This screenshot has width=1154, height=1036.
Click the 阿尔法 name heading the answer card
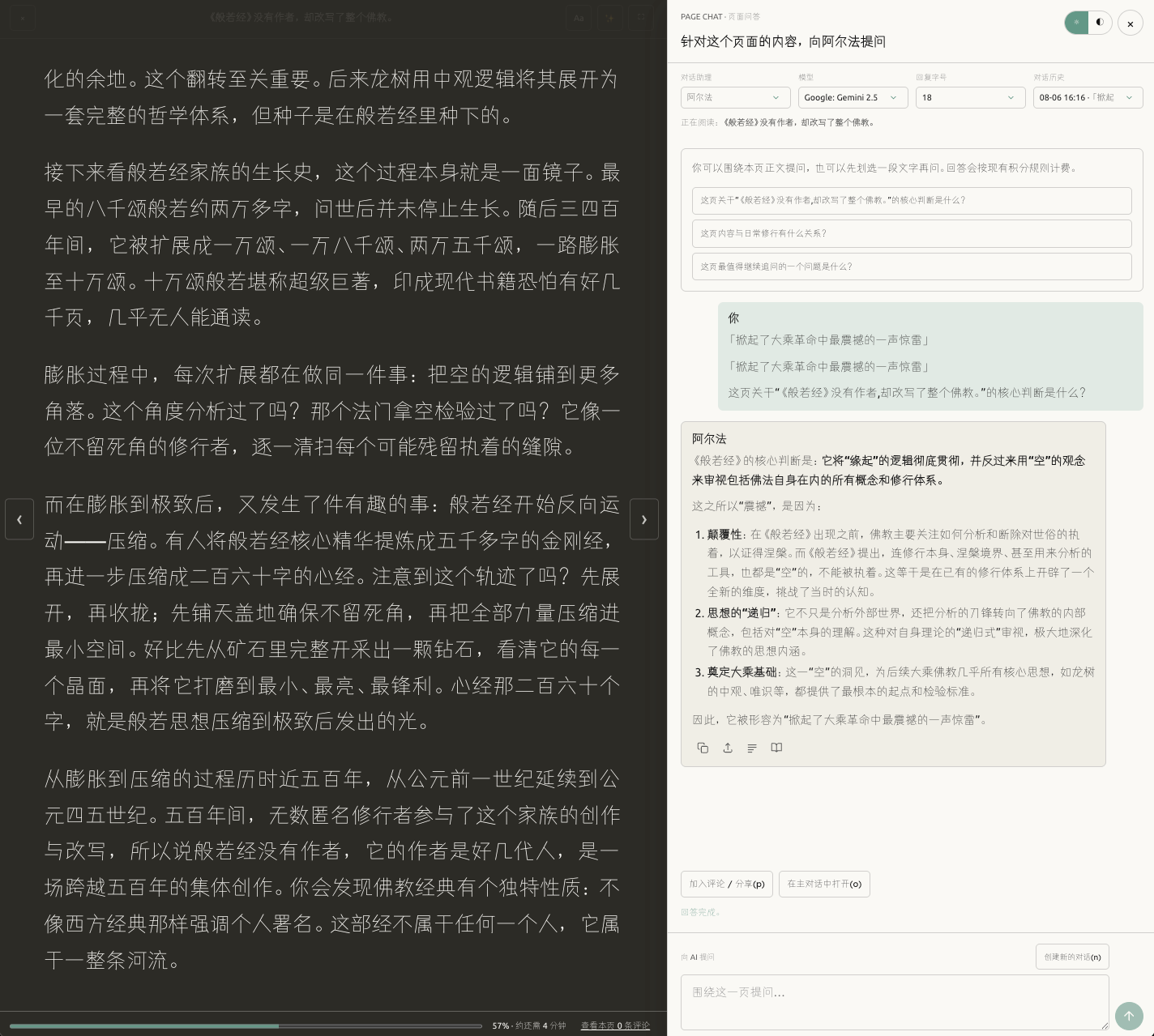click(x=709, y=438)
